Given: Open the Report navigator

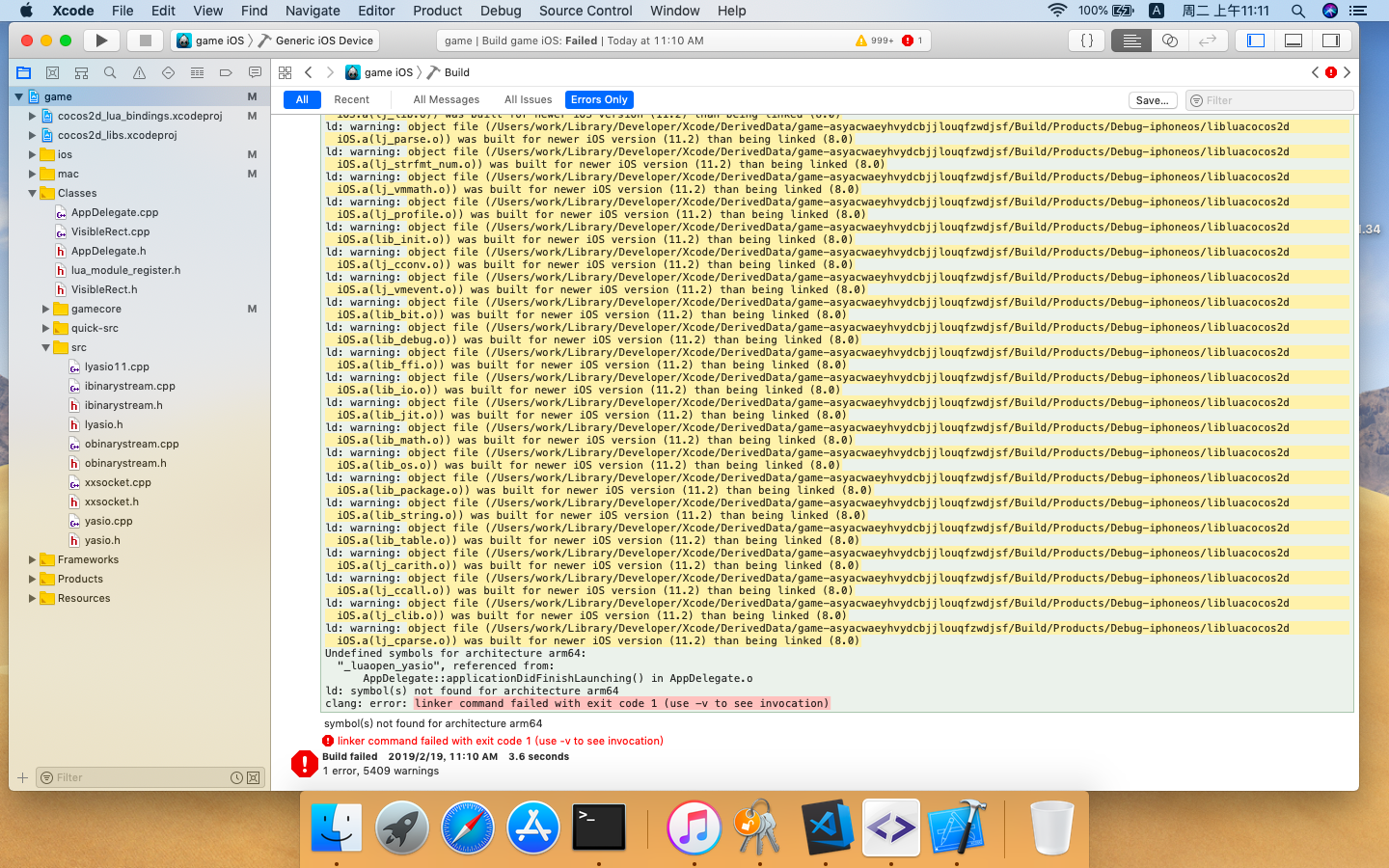Looking at the screenshot, I should [x=255, y=72].
